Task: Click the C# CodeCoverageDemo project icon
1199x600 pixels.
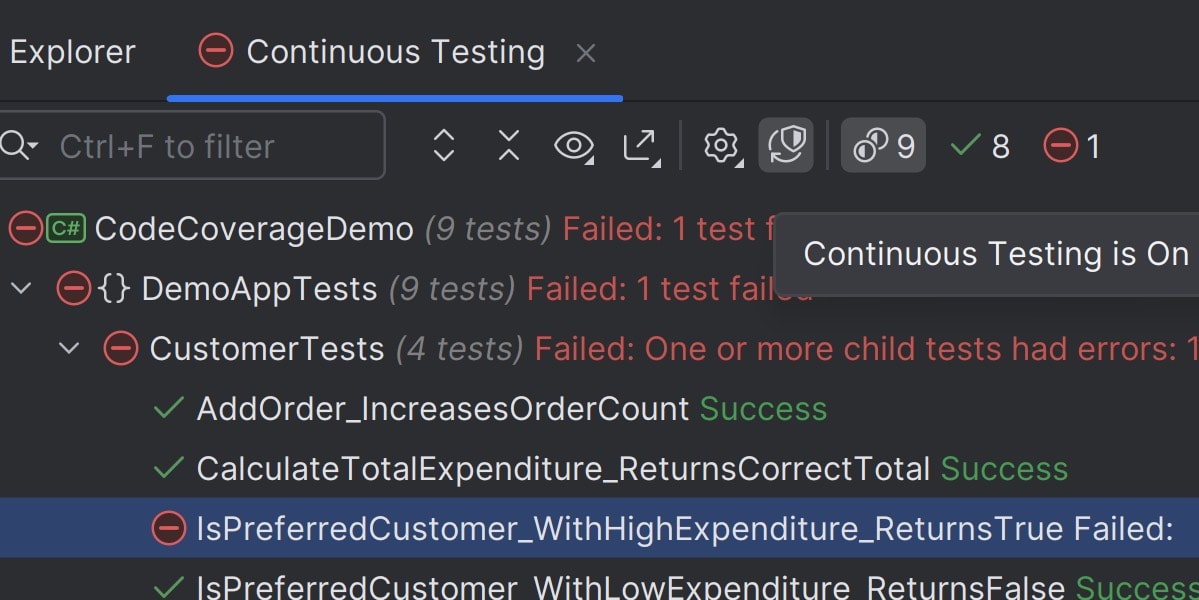Action: [x=67, y=229]
